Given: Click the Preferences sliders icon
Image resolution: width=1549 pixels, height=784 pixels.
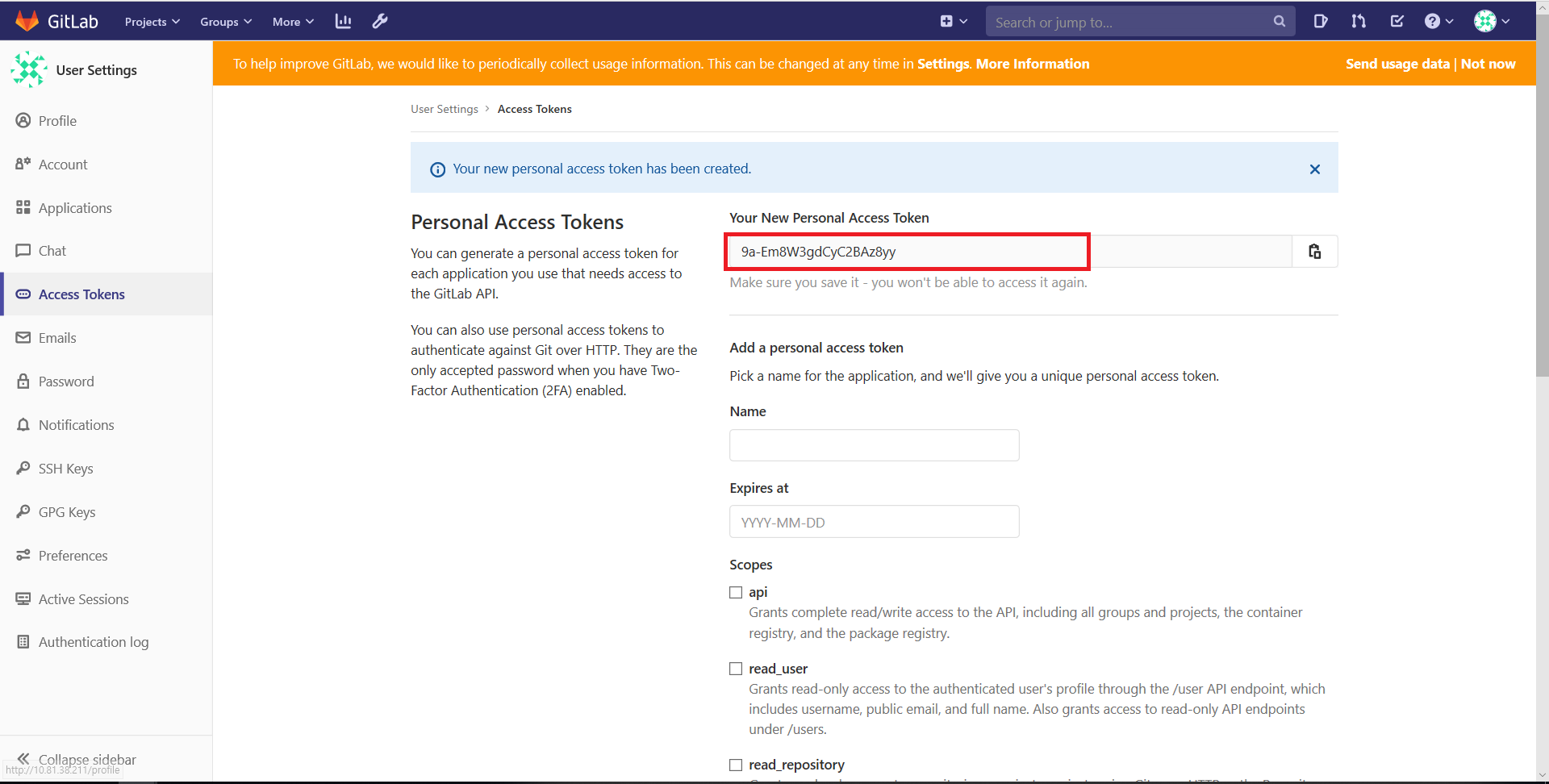Looking at the screenshot, I should click(23, 555).
